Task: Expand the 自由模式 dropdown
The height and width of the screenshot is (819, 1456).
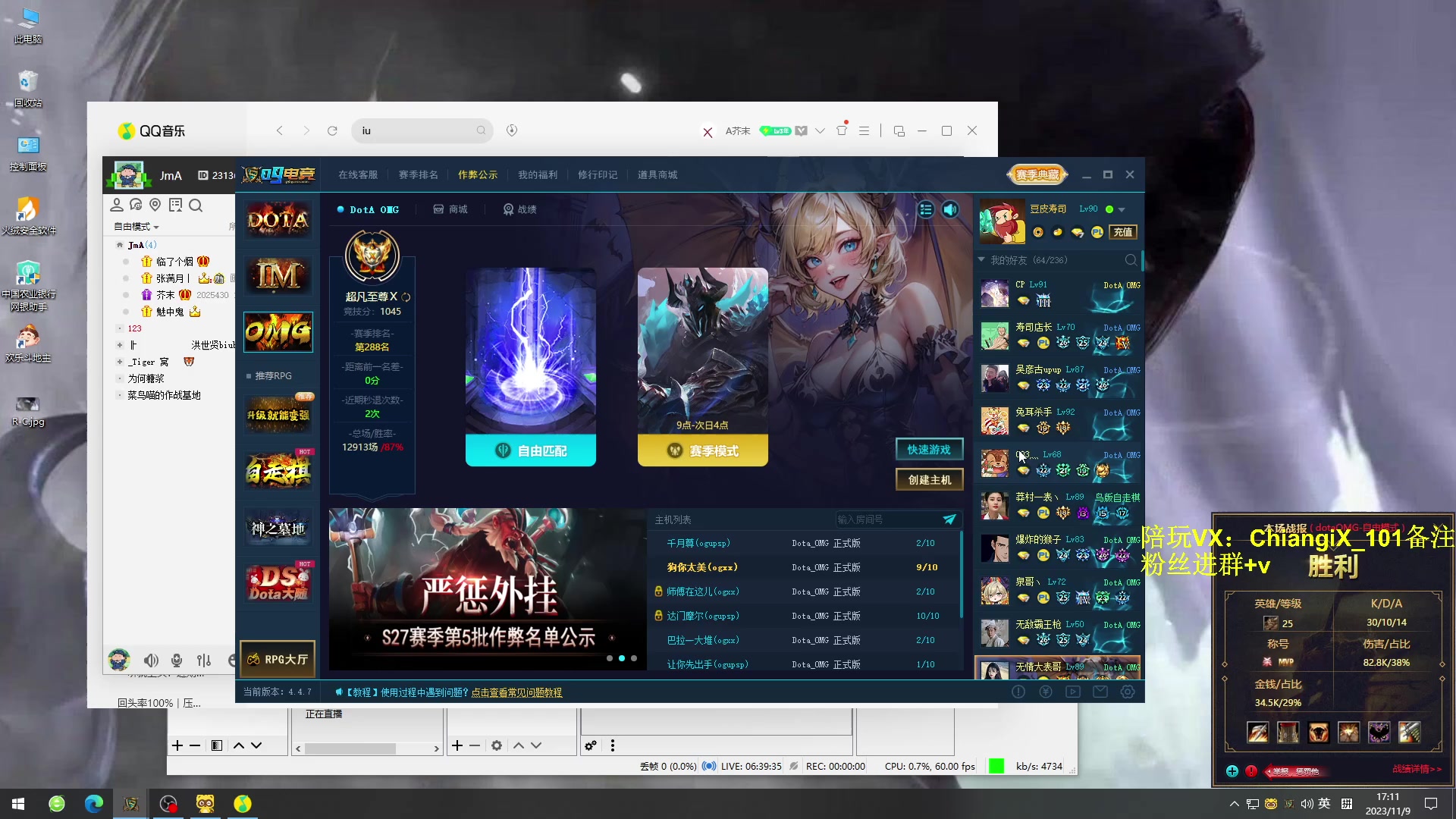Action: pyautogui.click(x=136, y=227)
